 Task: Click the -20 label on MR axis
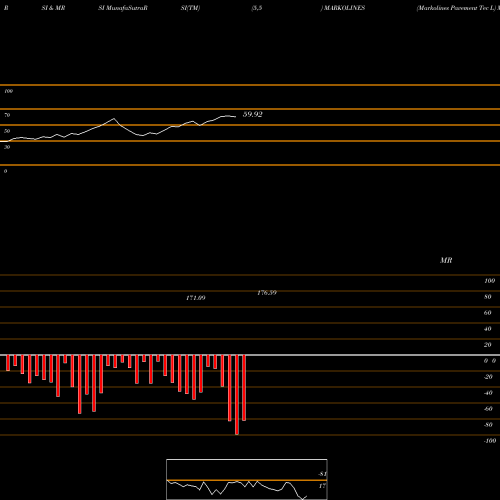tap(488, 377)
